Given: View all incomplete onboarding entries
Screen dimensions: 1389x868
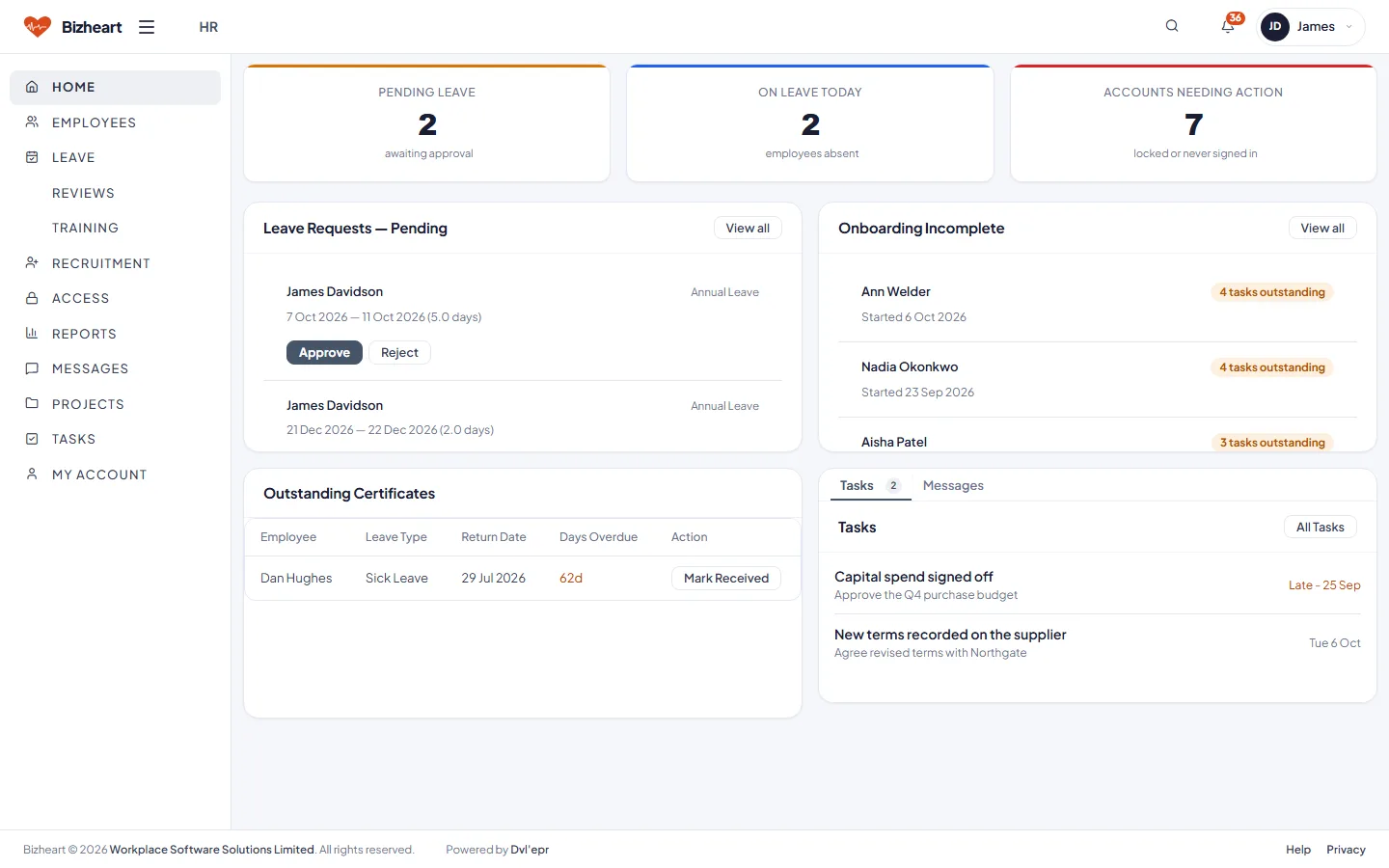Looking at the screenshot, I should 1322,229.
